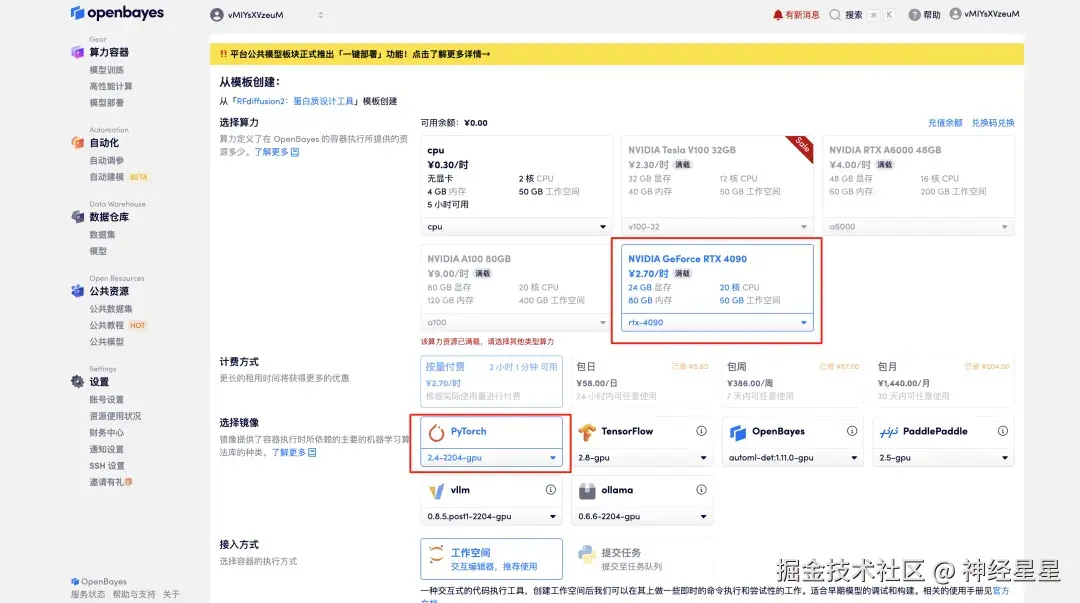Image resolution: width=1080 pixels, height=603 pixels.
Task: Click the 工作空间 workspace icon
Action: (x=436, y=554)
